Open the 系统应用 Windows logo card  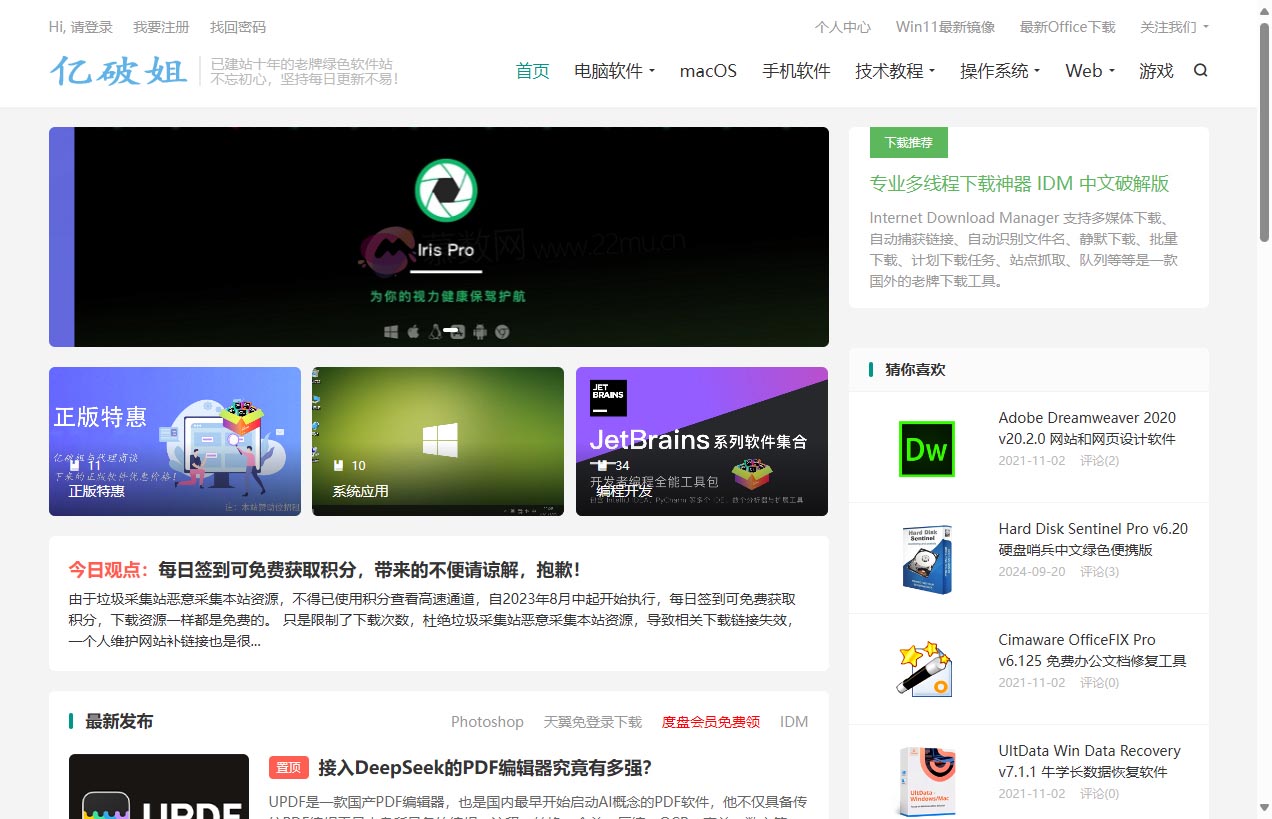tap(439, 441)
